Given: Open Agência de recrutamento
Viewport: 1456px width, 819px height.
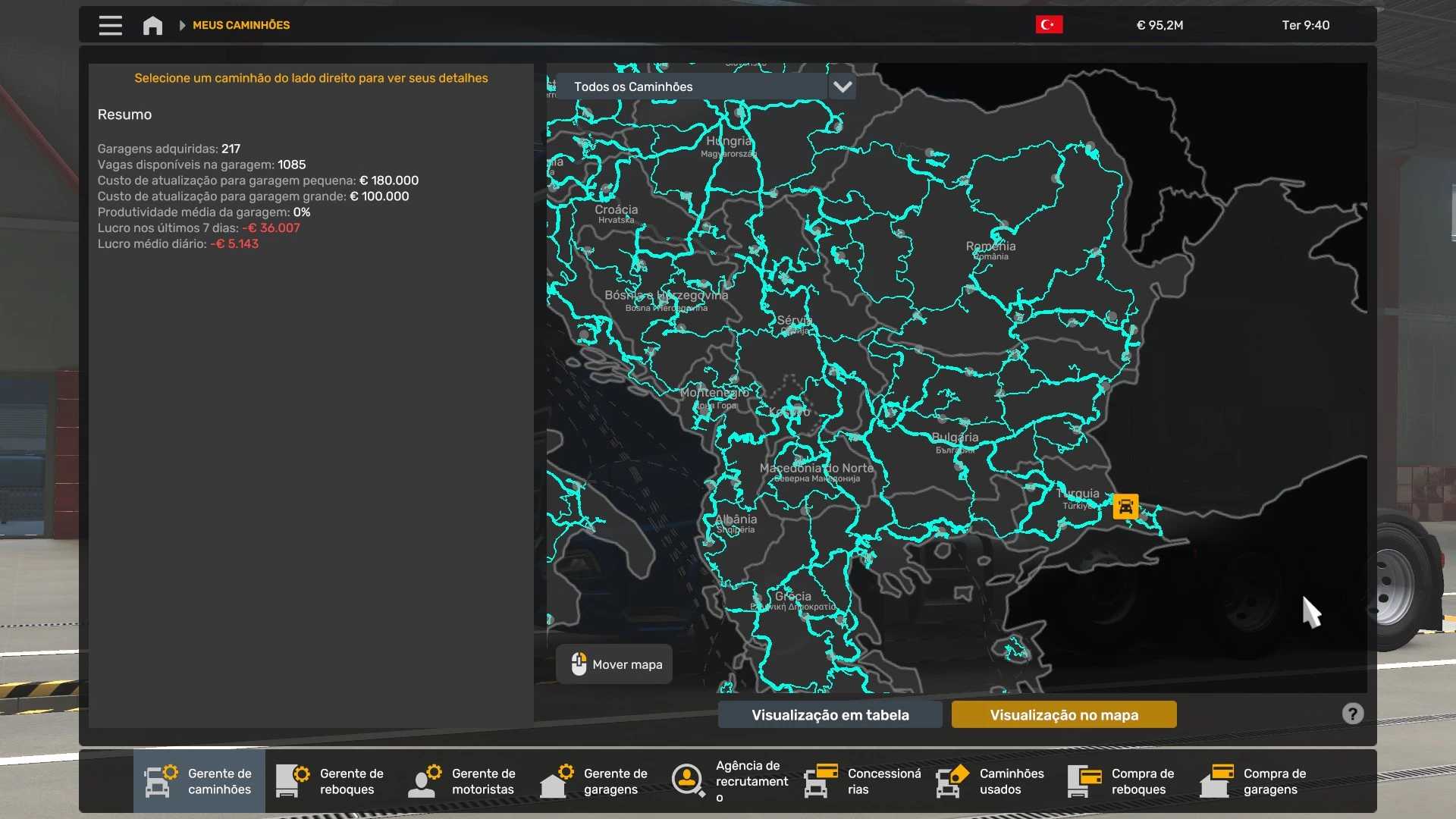Looking at the screenshot, I should (x=730, y=781).
